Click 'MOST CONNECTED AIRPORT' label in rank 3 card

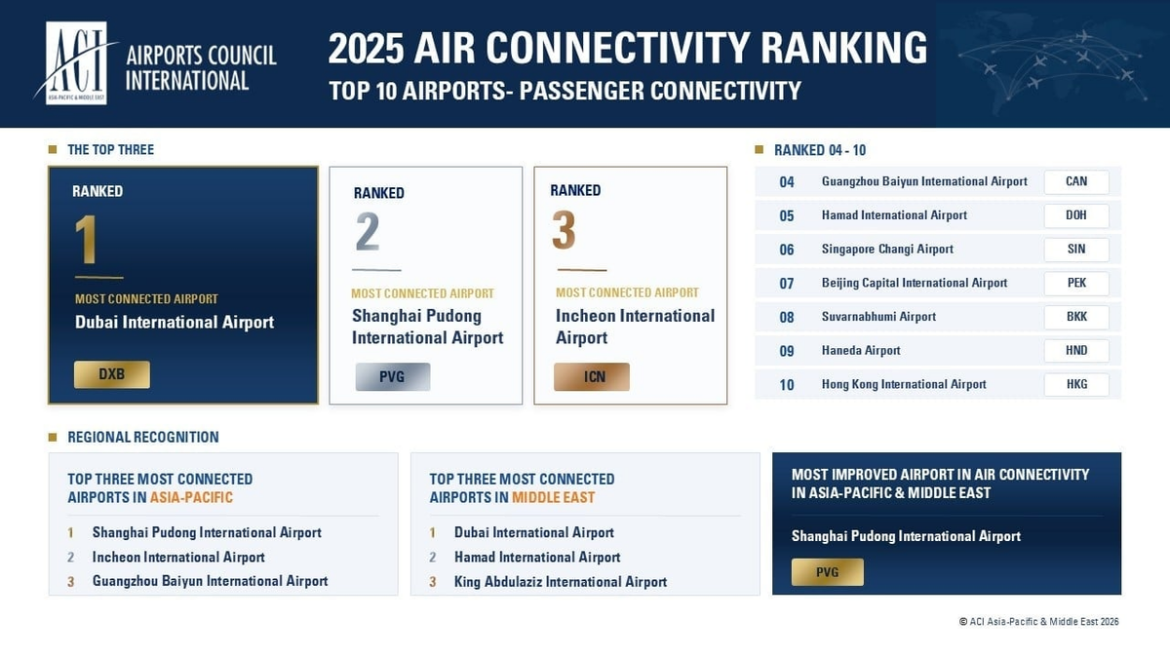pyautogui.click(x=627, y=293)
